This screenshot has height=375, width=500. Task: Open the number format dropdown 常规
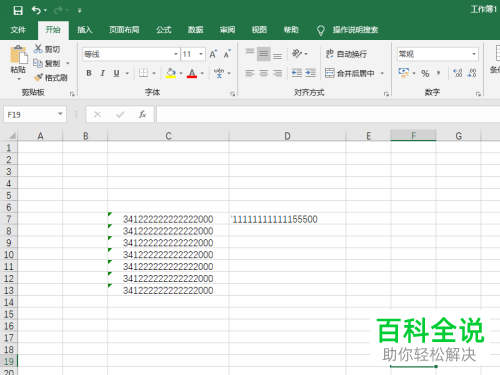coord(473,54)
